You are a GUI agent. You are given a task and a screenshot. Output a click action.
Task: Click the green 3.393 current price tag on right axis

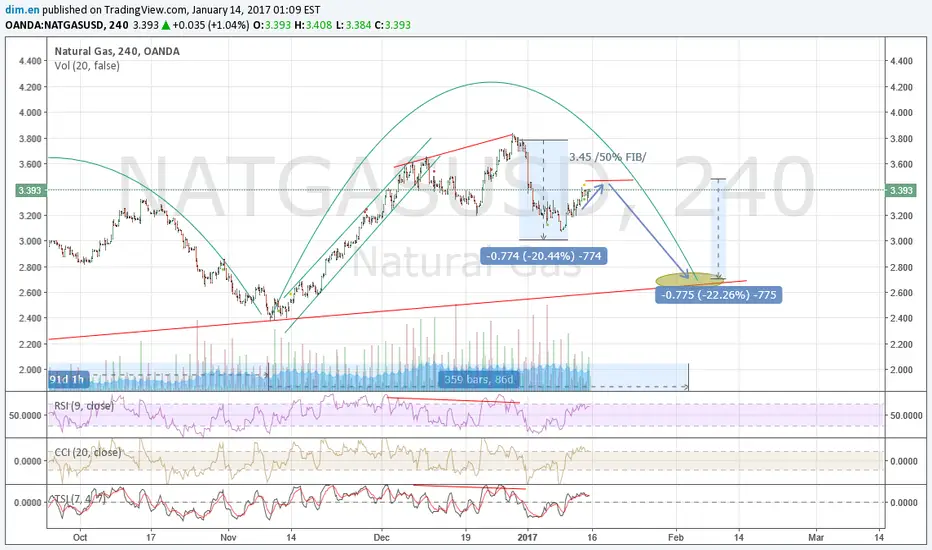click(901, 190)
